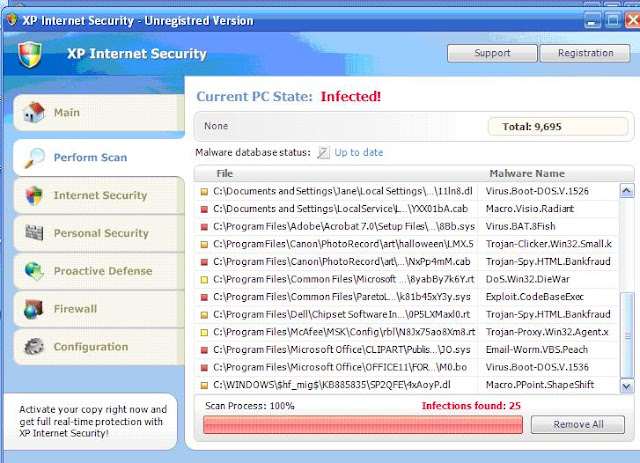Click threat marker of halloween LMX.5 row

[204, 244]
